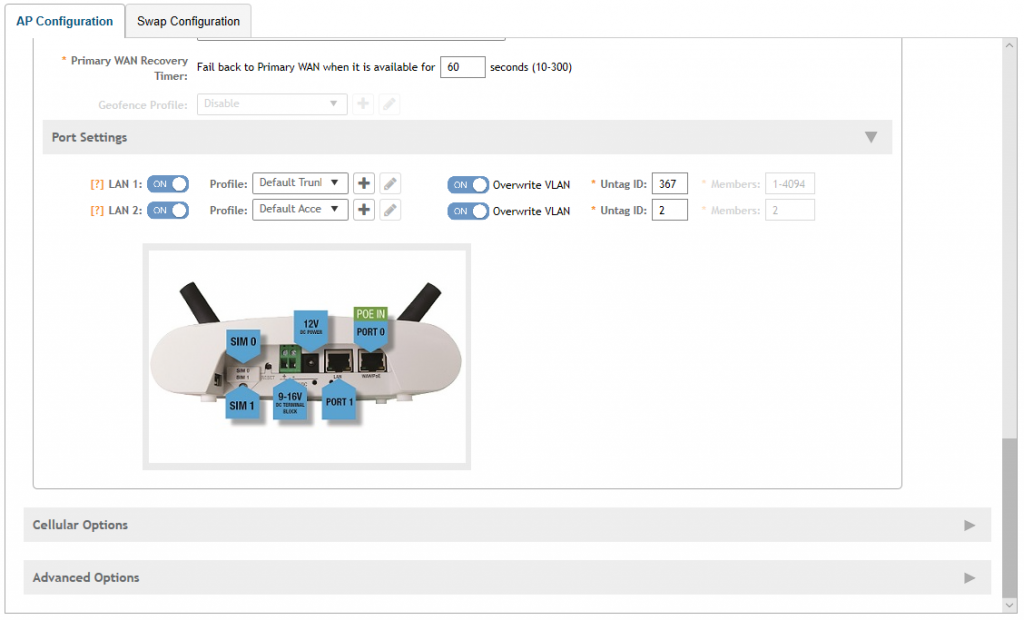
Task: Open the LAN 1 Profile dropdown
Action: pyautogui.click(x=300, y=183)
